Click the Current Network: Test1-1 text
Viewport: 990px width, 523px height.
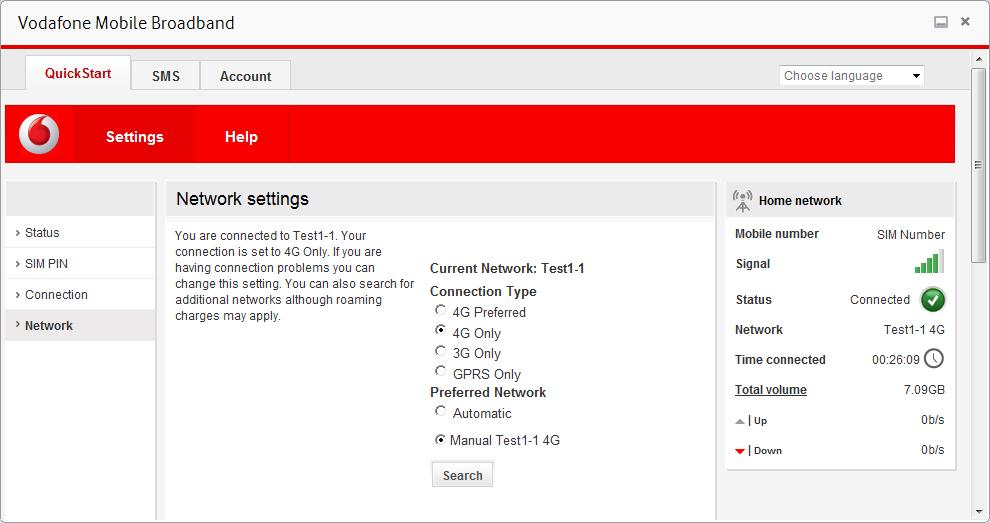tap(507, 268)
